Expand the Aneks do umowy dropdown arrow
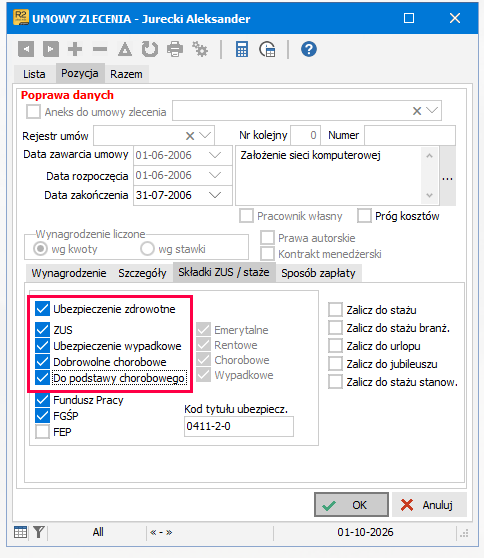Image resolution: width=484 pixels, height=558 pixels. coord(432,111)
